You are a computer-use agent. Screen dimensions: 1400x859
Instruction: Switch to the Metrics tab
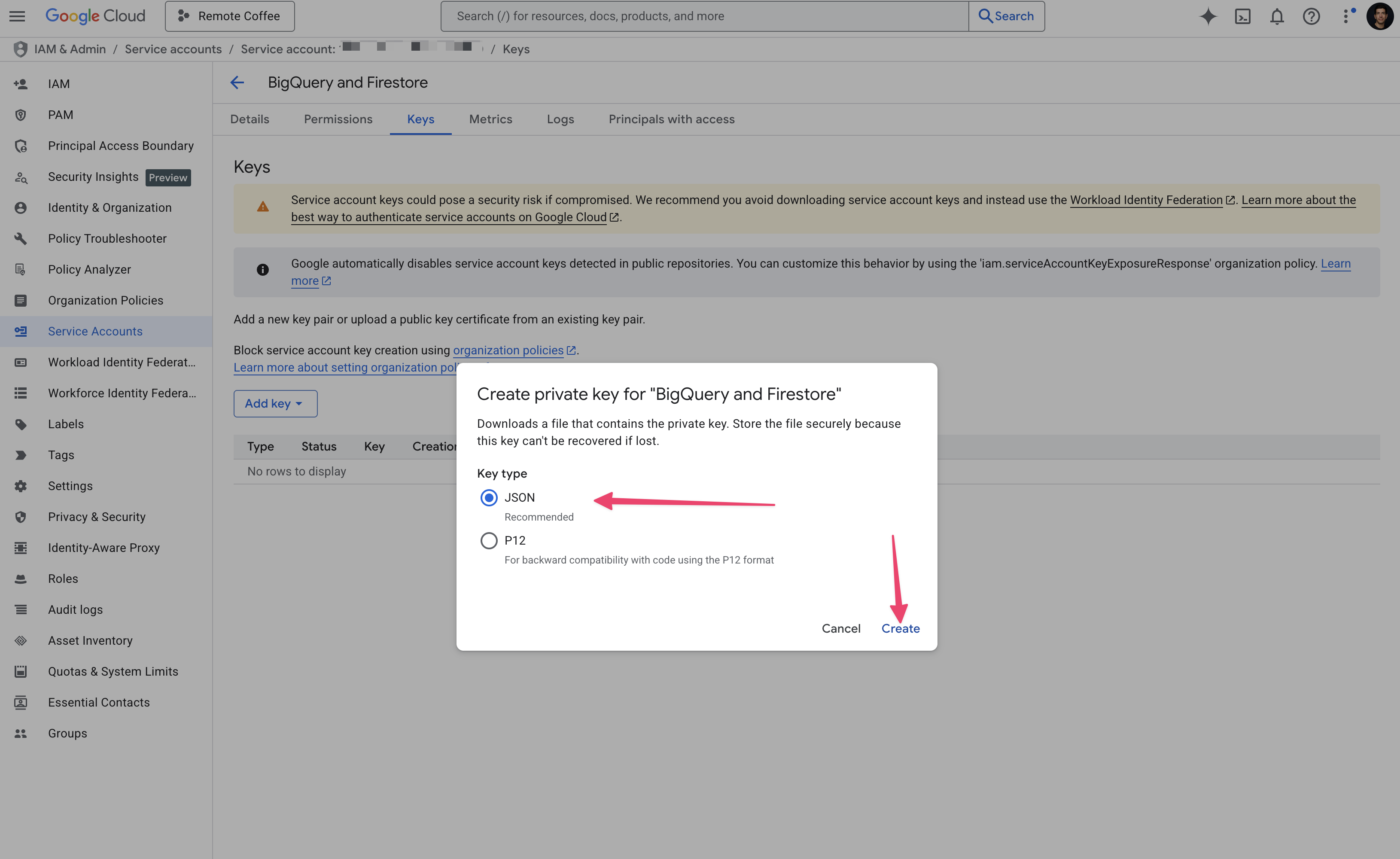click(x=490, y=119)
